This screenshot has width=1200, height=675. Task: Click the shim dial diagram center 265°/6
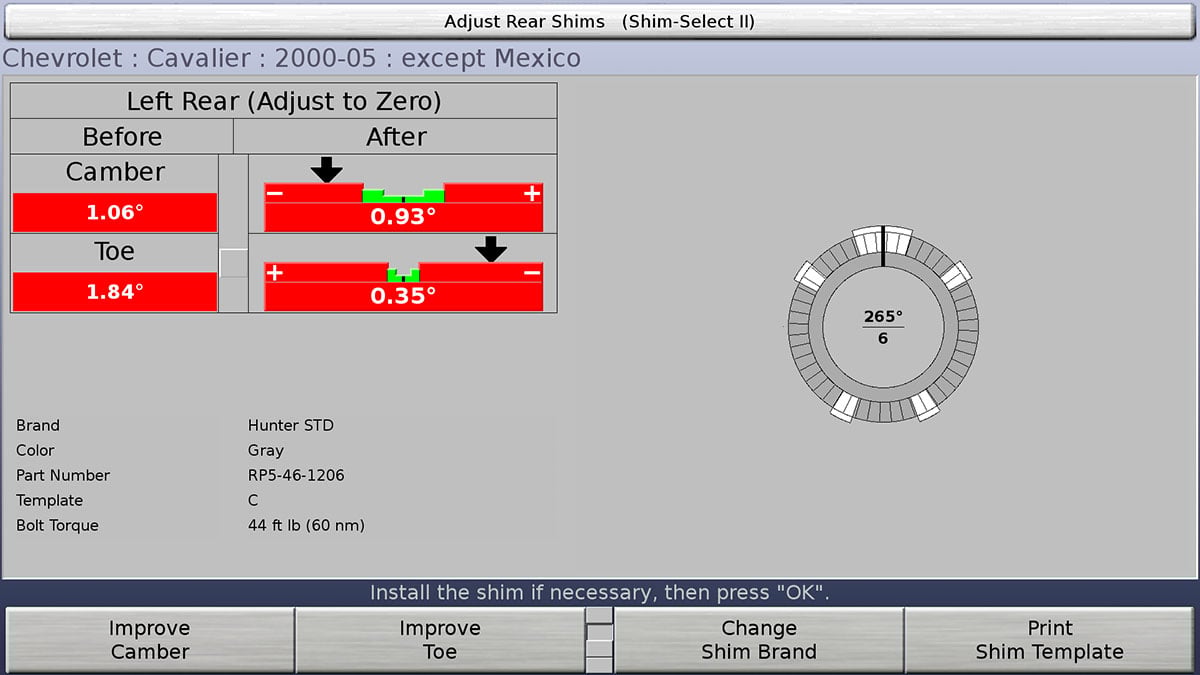click(883, 327)
